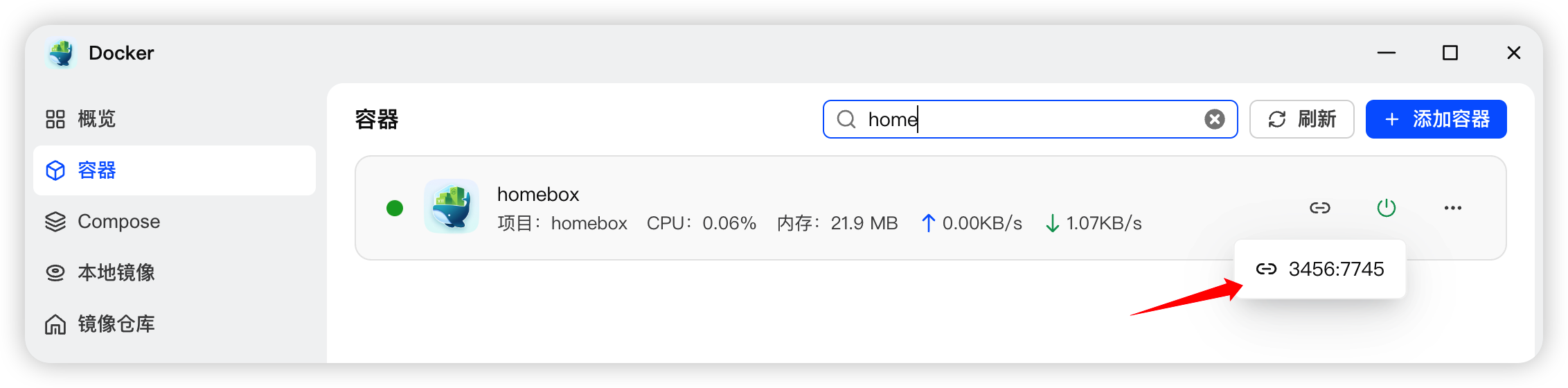Image resolution: width=1568 pixels, height=388 pixels.
Task: Open port mapping 3456:7745 link
Action: pyautogui.click(x=1321, y=269)
